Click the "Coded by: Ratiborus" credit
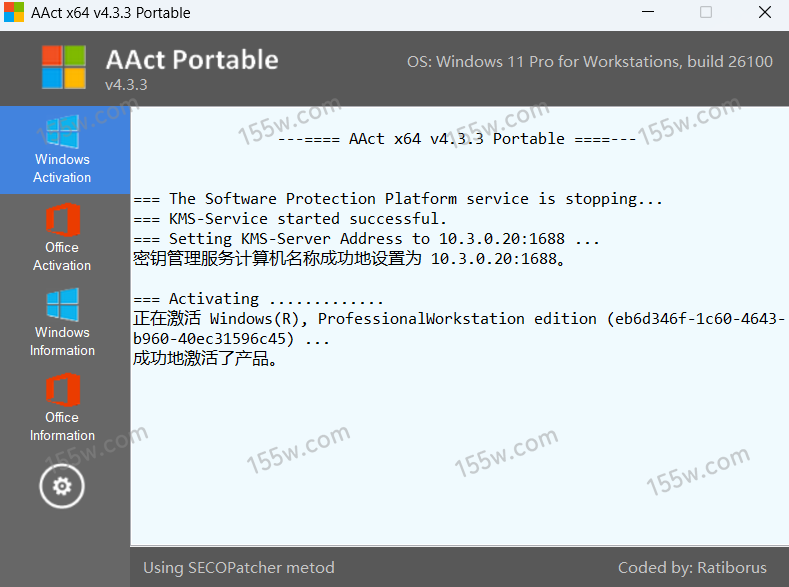 (692, 568)
